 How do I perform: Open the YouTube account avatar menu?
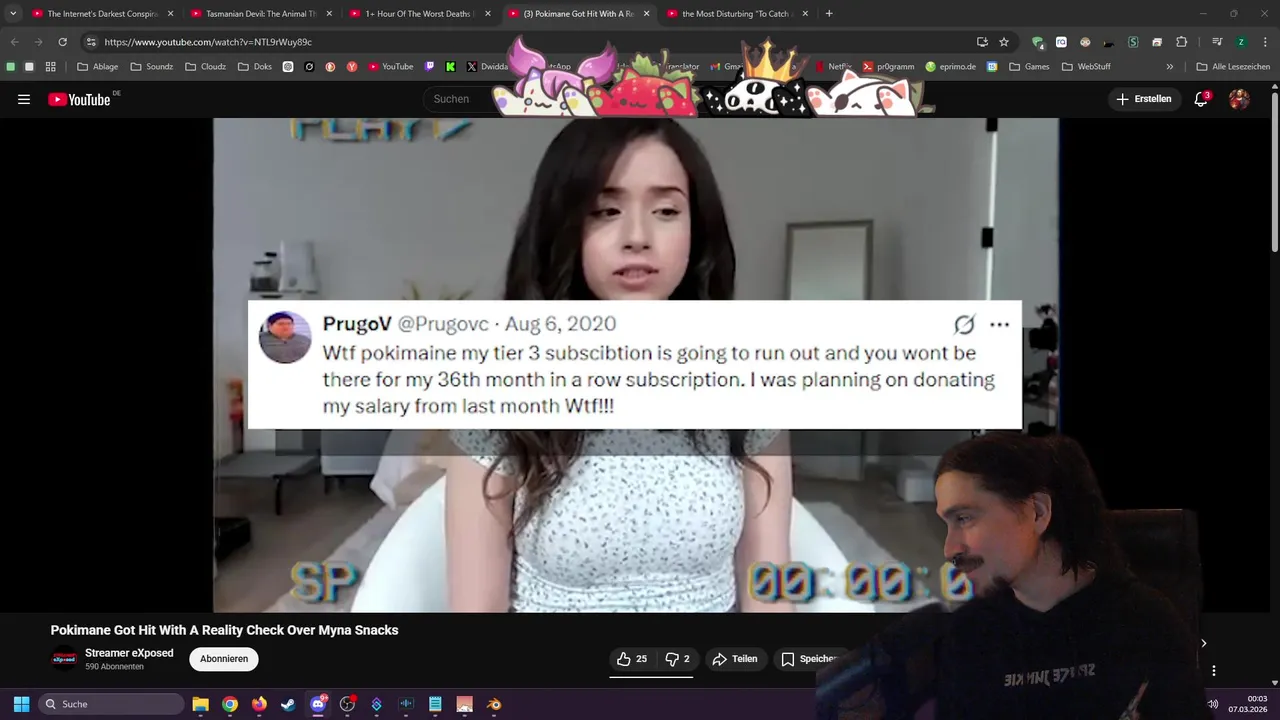coord(1239,99)
